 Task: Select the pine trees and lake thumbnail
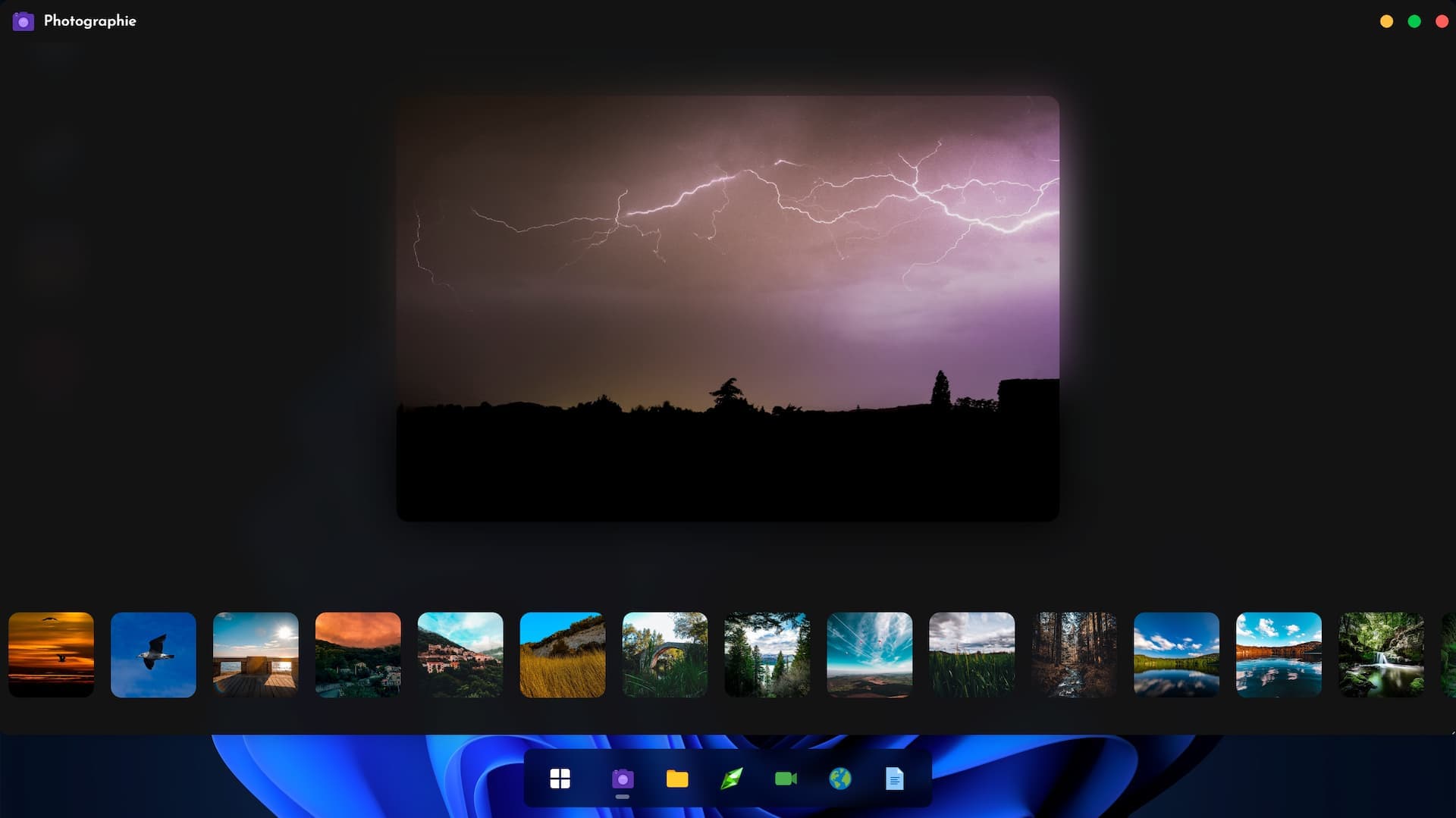[x=767, y=655]
